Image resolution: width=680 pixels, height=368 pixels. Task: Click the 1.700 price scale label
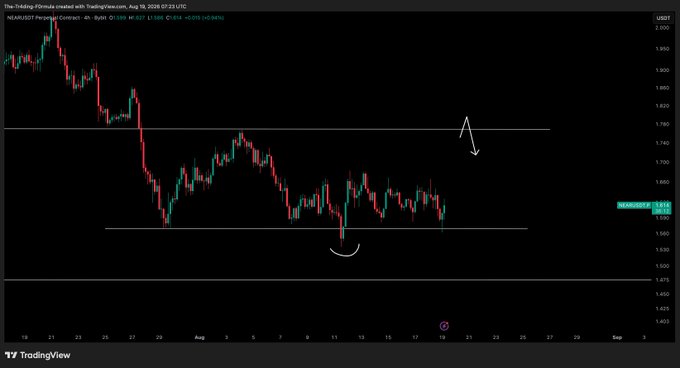click(662, 163)
